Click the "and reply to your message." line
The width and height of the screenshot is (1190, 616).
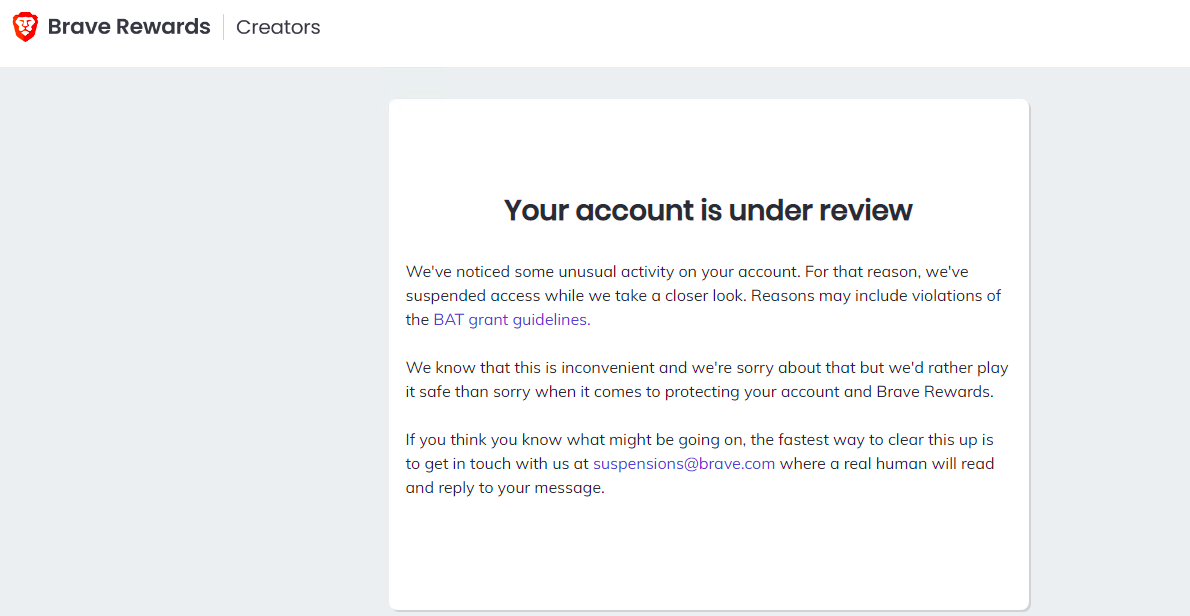pos(505,489)
